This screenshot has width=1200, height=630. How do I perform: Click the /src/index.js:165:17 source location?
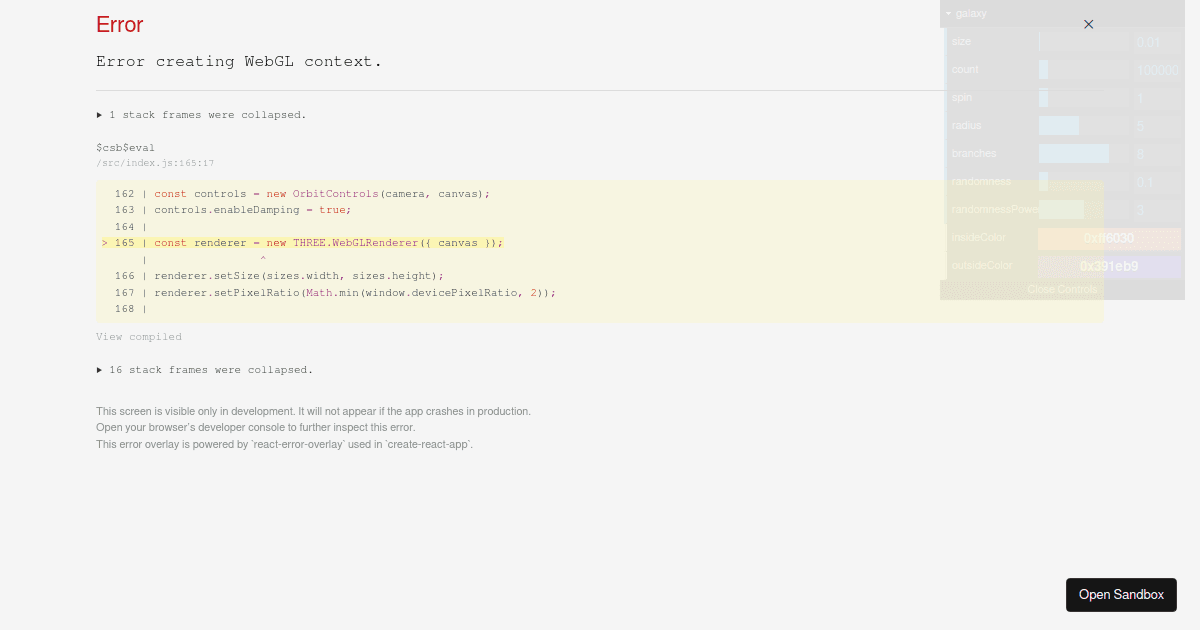pyautogui.click(x=155, y=162)
